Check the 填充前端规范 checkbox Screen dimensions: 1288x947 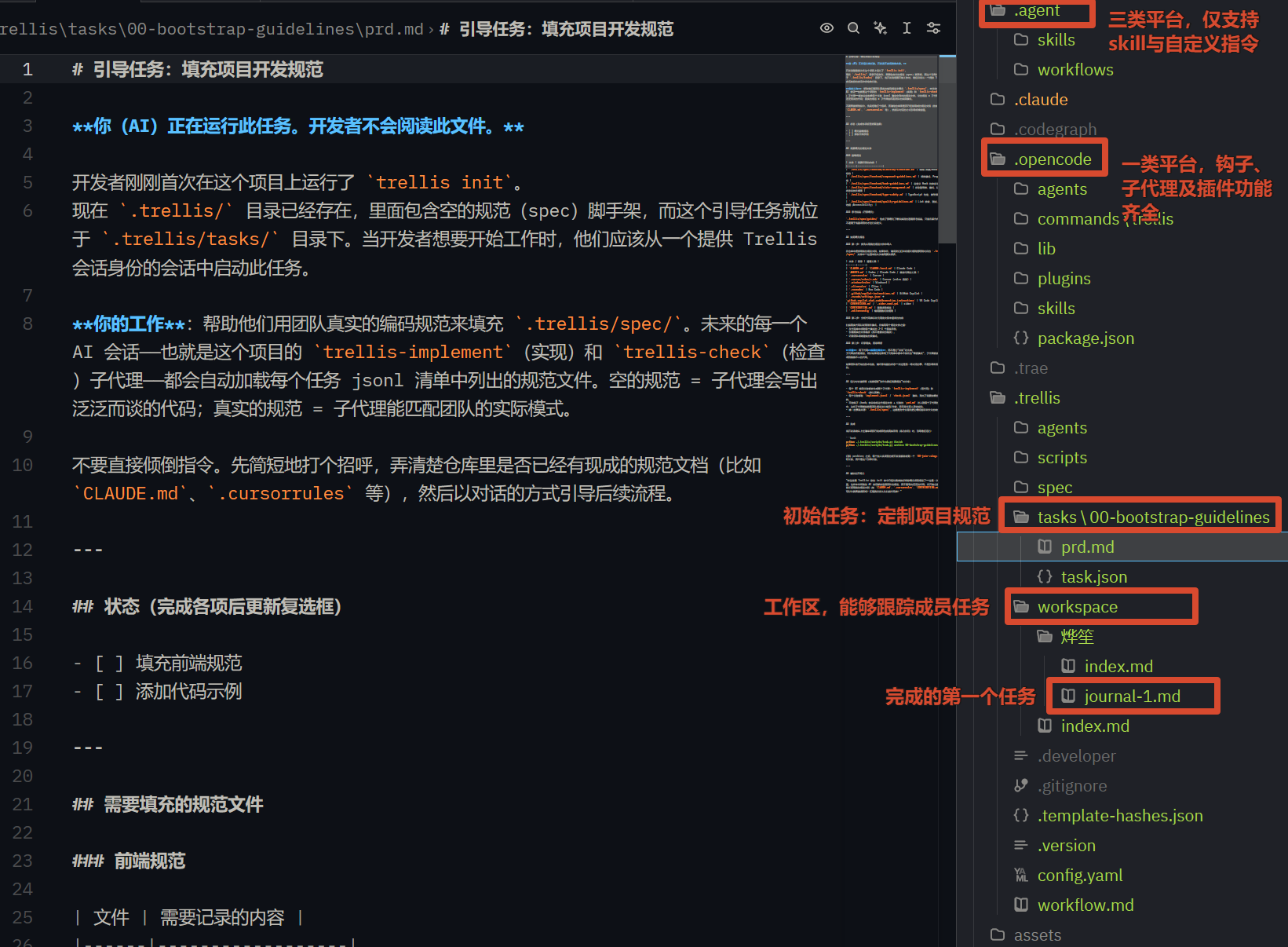click(109, 664)
